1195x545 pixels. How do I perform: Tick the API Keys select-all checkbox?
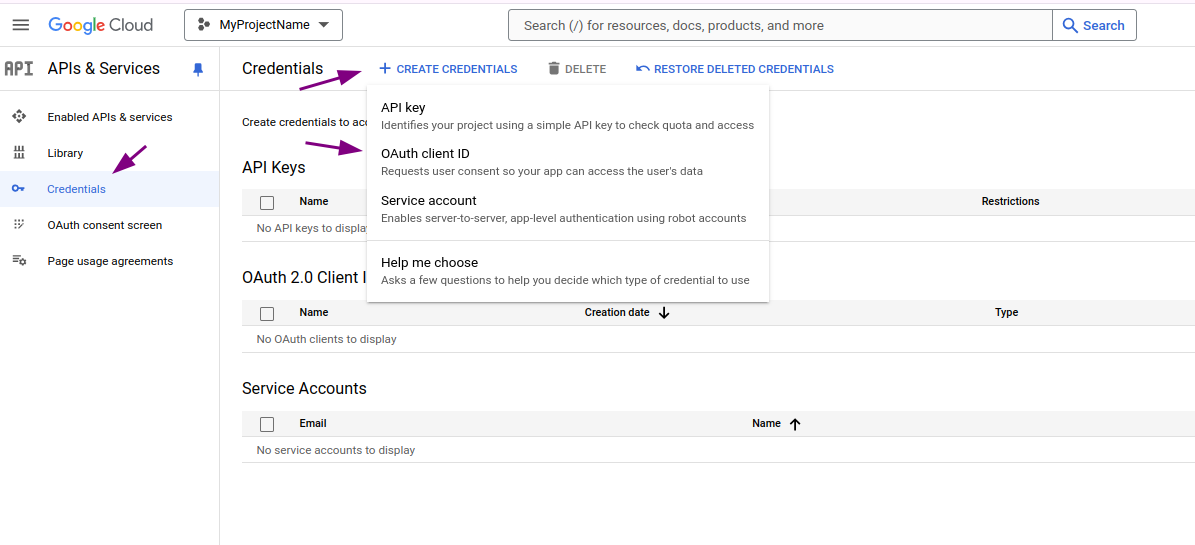tap(267, 202)
